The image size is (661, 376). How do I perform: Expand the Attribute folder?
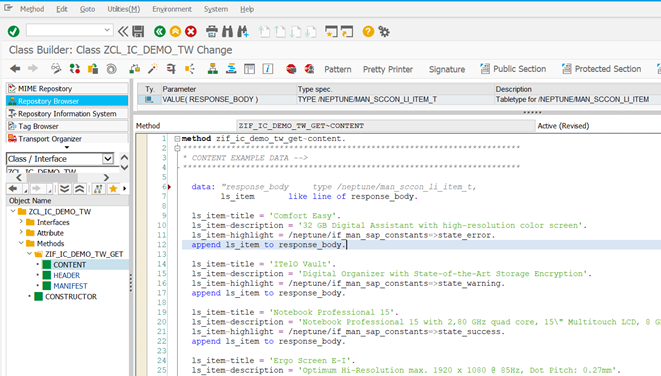(21, 232)
